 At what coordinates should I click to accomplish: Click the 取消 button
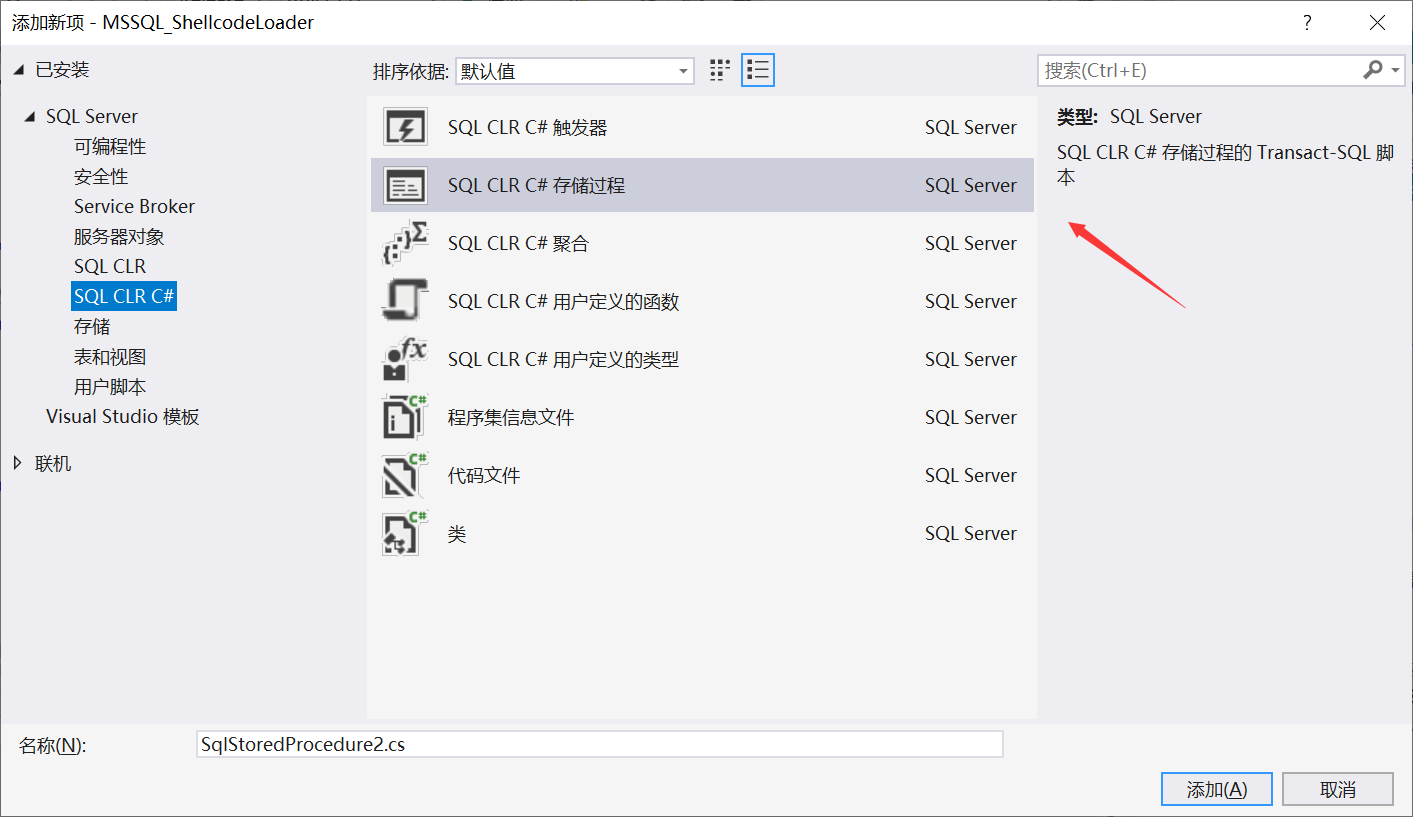click(1338, 789)
